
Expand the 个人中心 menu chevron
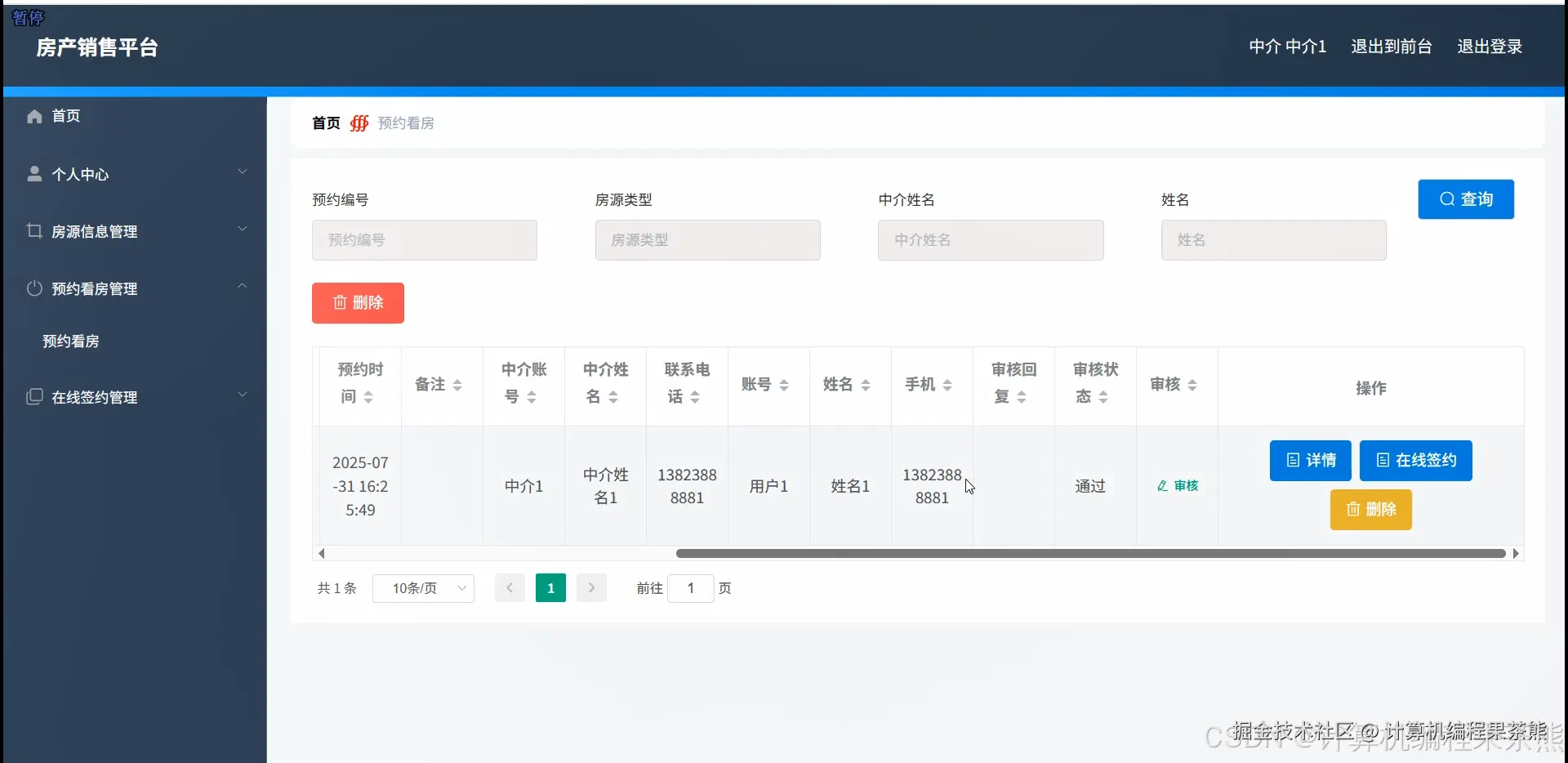(243, 172)
